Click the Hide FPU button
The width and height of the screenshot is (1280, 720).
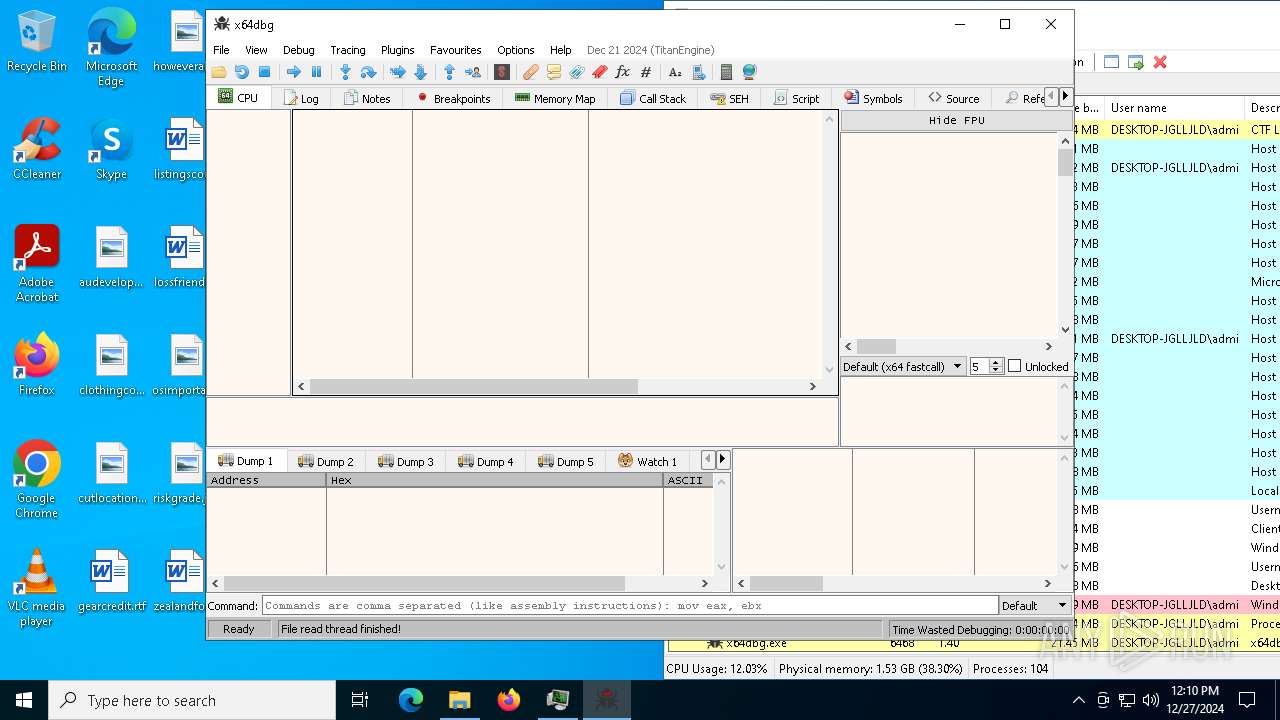956,120
